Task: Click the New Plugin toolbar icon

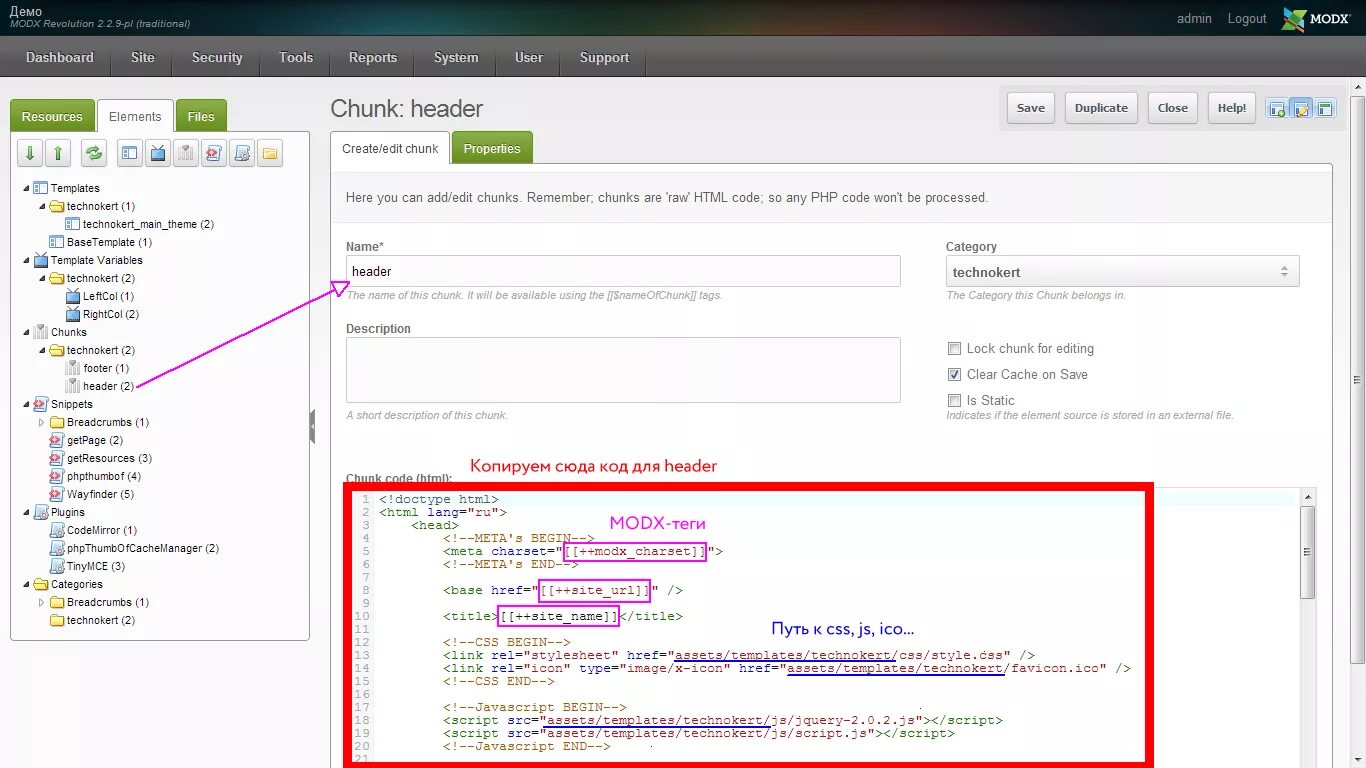Action: coord(242,153)
